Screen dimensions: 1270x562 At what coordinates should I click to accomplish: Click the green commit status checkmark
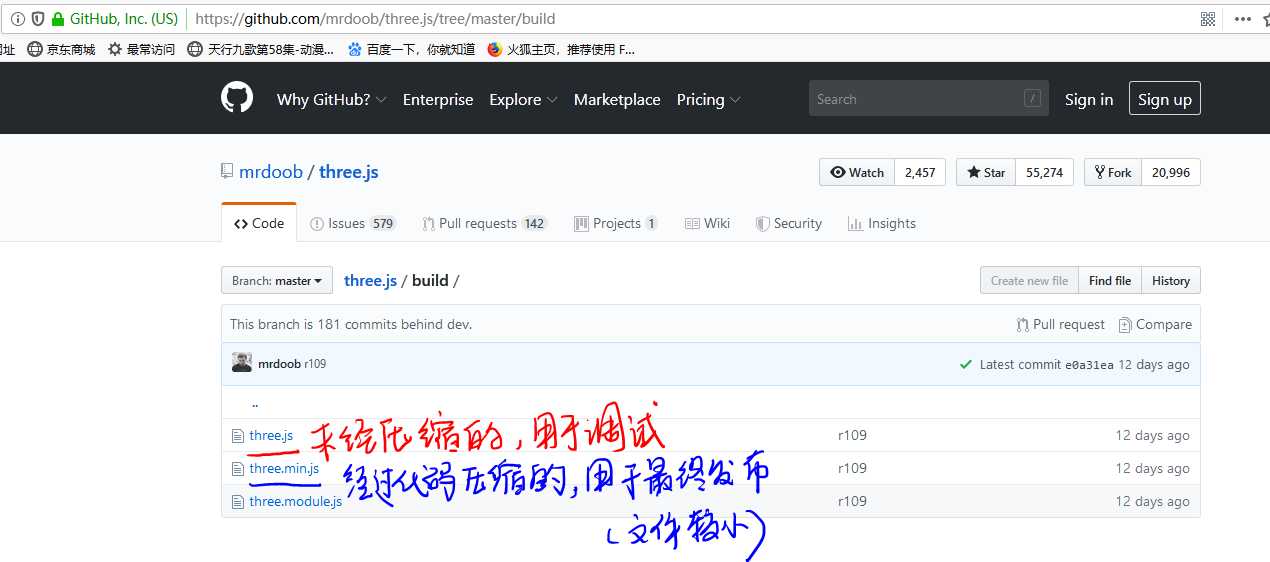(965, 364)
